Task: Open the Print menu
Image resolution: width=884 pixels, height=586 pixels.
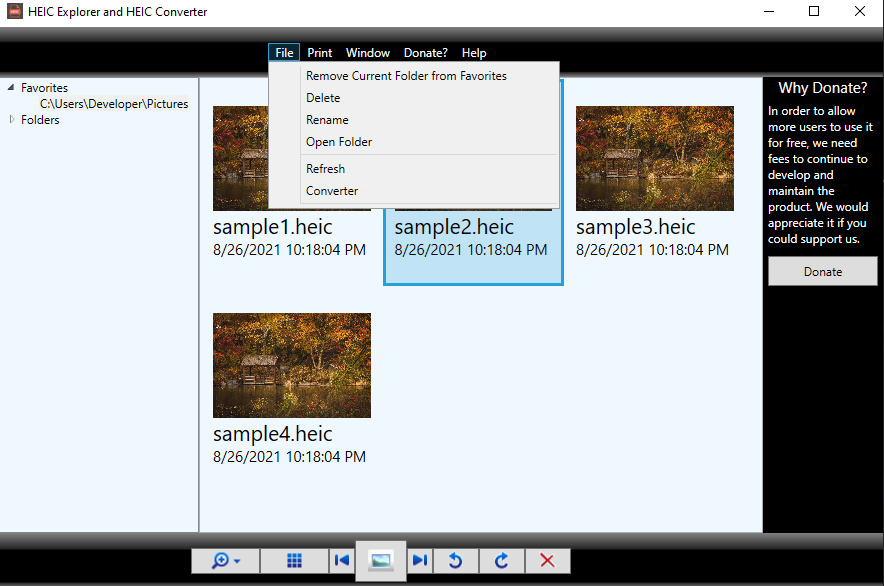Action: tap(320, 53)
